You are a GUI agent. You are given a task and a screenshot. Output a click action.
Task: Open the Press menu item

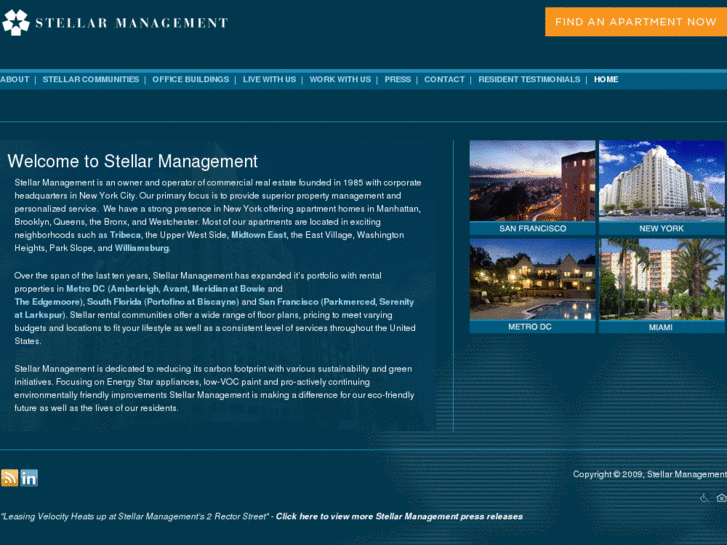[397, 79]
